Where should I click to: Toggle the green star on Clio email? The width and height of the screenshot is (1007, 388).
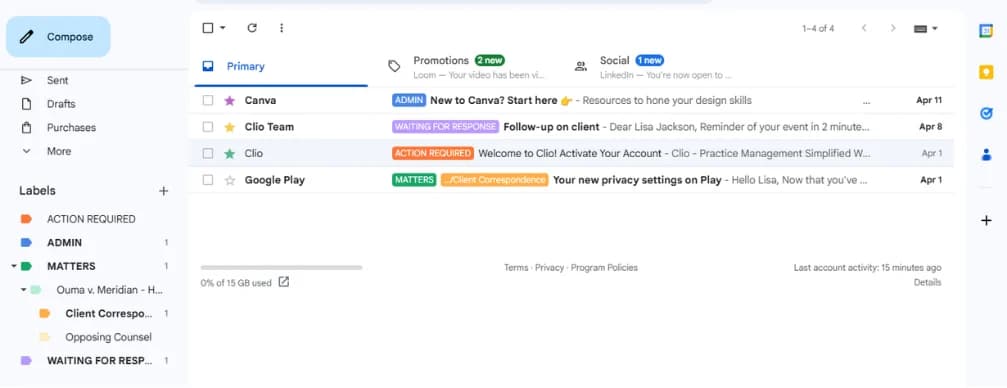click(229, 154)
